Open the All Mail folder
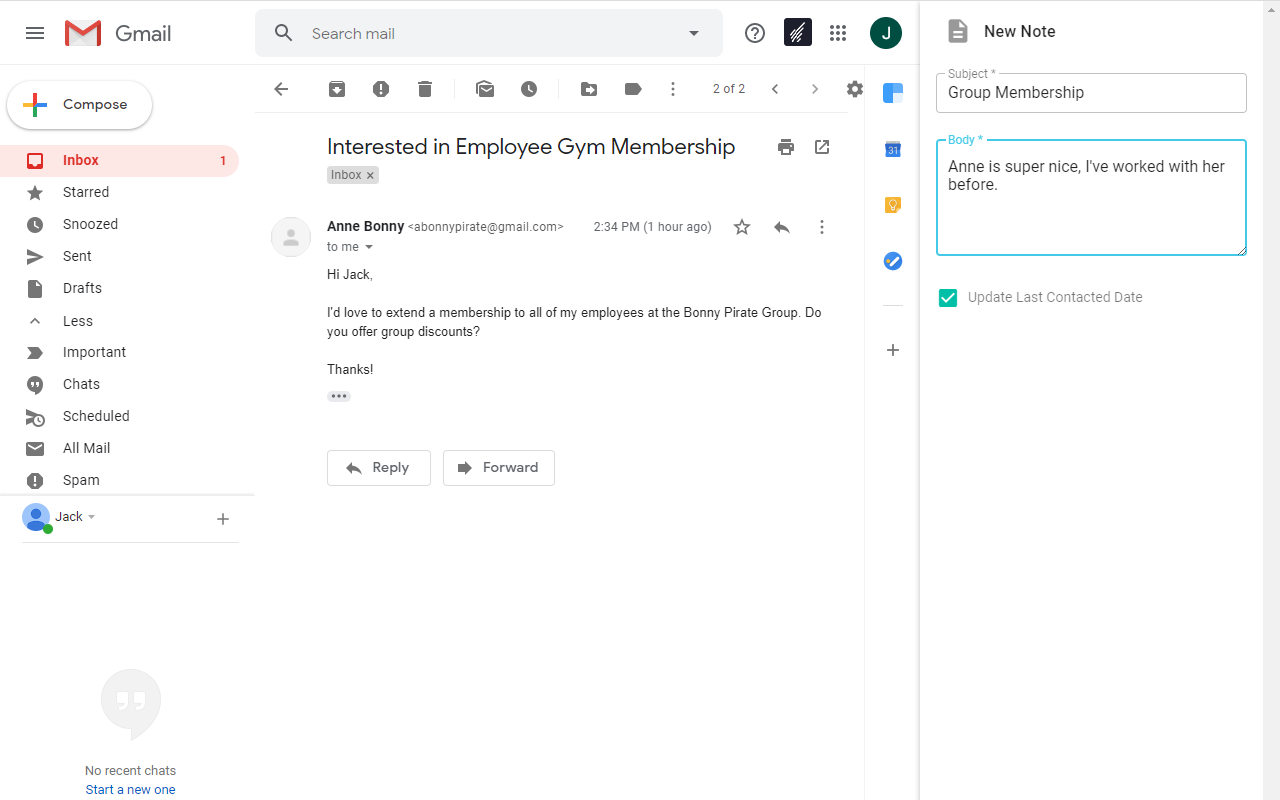Screen dimensions: 1280x800 pyautogui.click(x=119, y=448)
